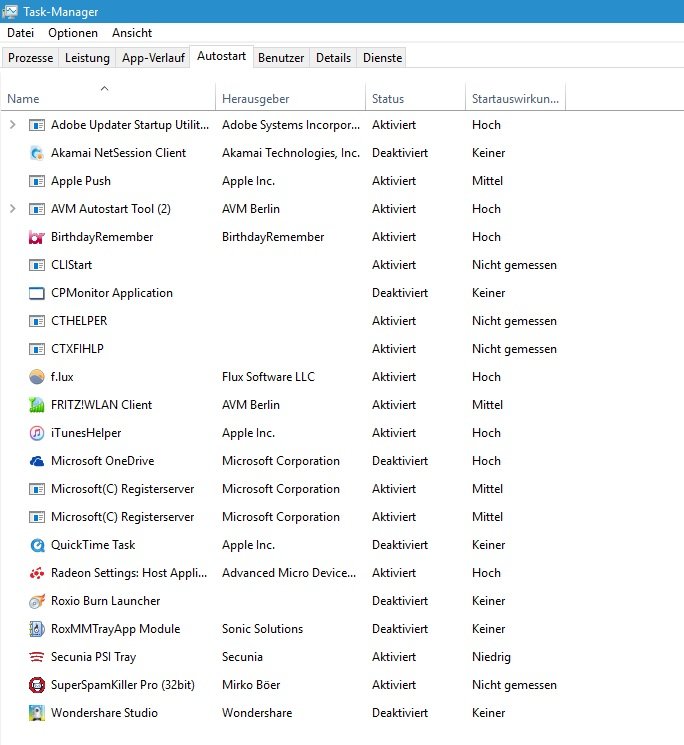Viewport: 684px width, 745px height.
Task: Click the CTXFIHLP row name
Action: [77, 349]
